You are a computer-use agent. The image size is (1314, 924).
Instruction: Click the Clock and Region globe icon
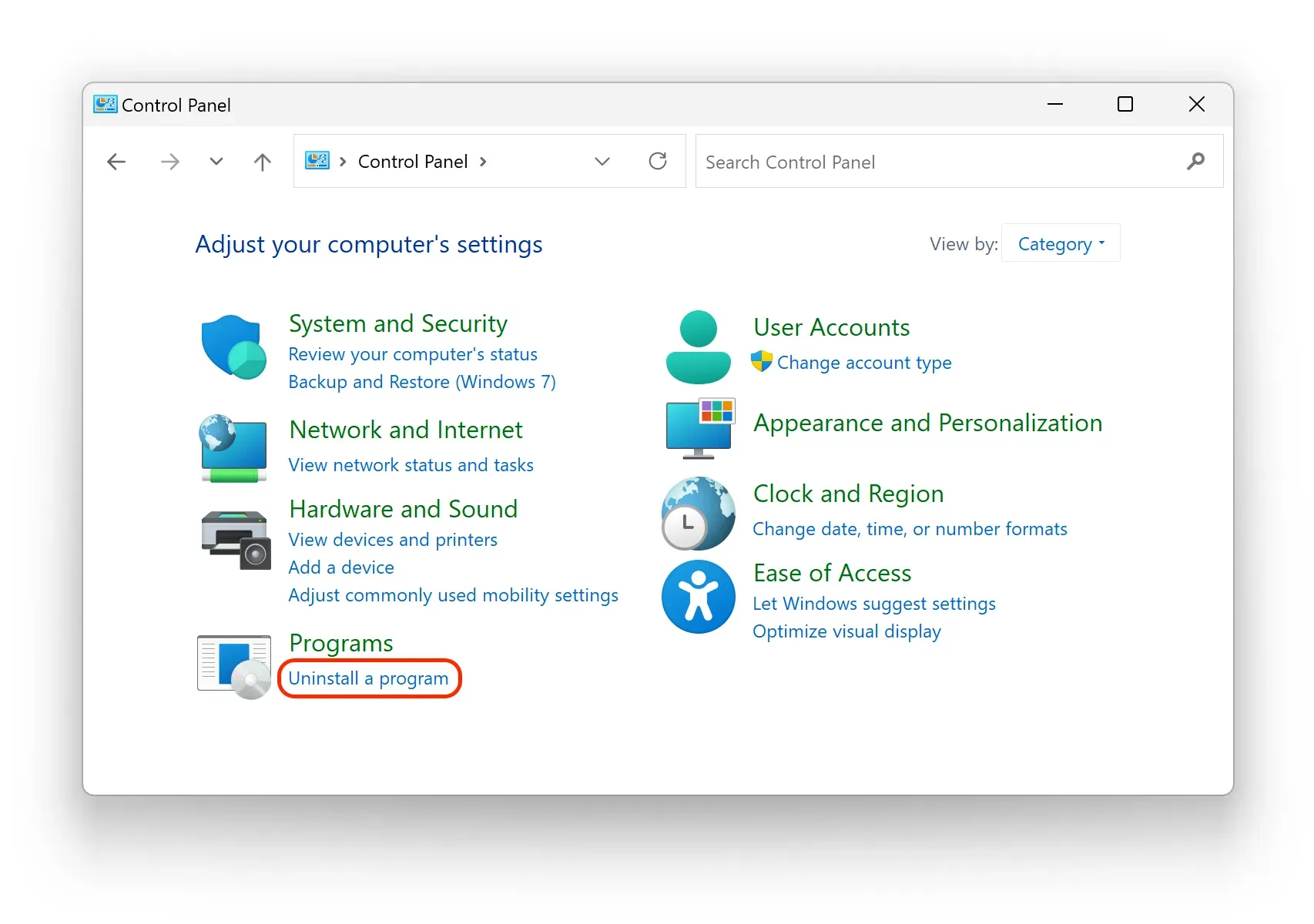(x=698, y=514)
